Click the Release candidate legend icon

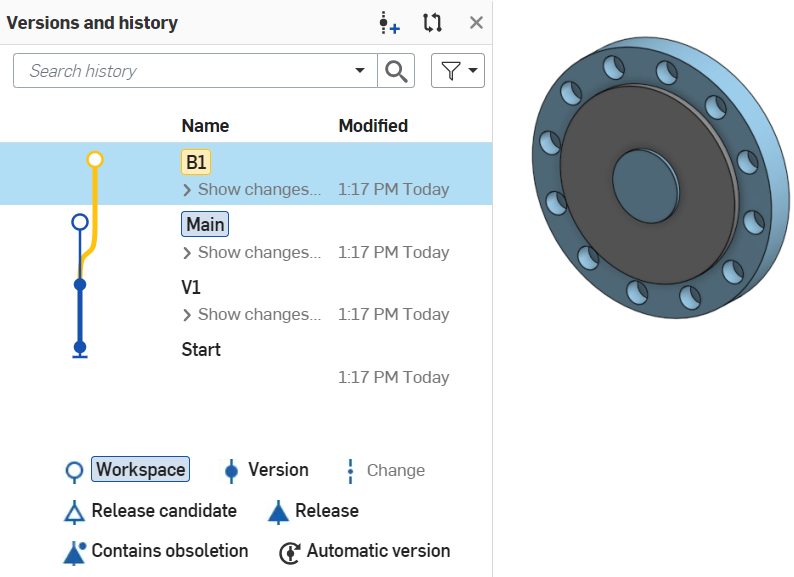(x=74, y=512)
